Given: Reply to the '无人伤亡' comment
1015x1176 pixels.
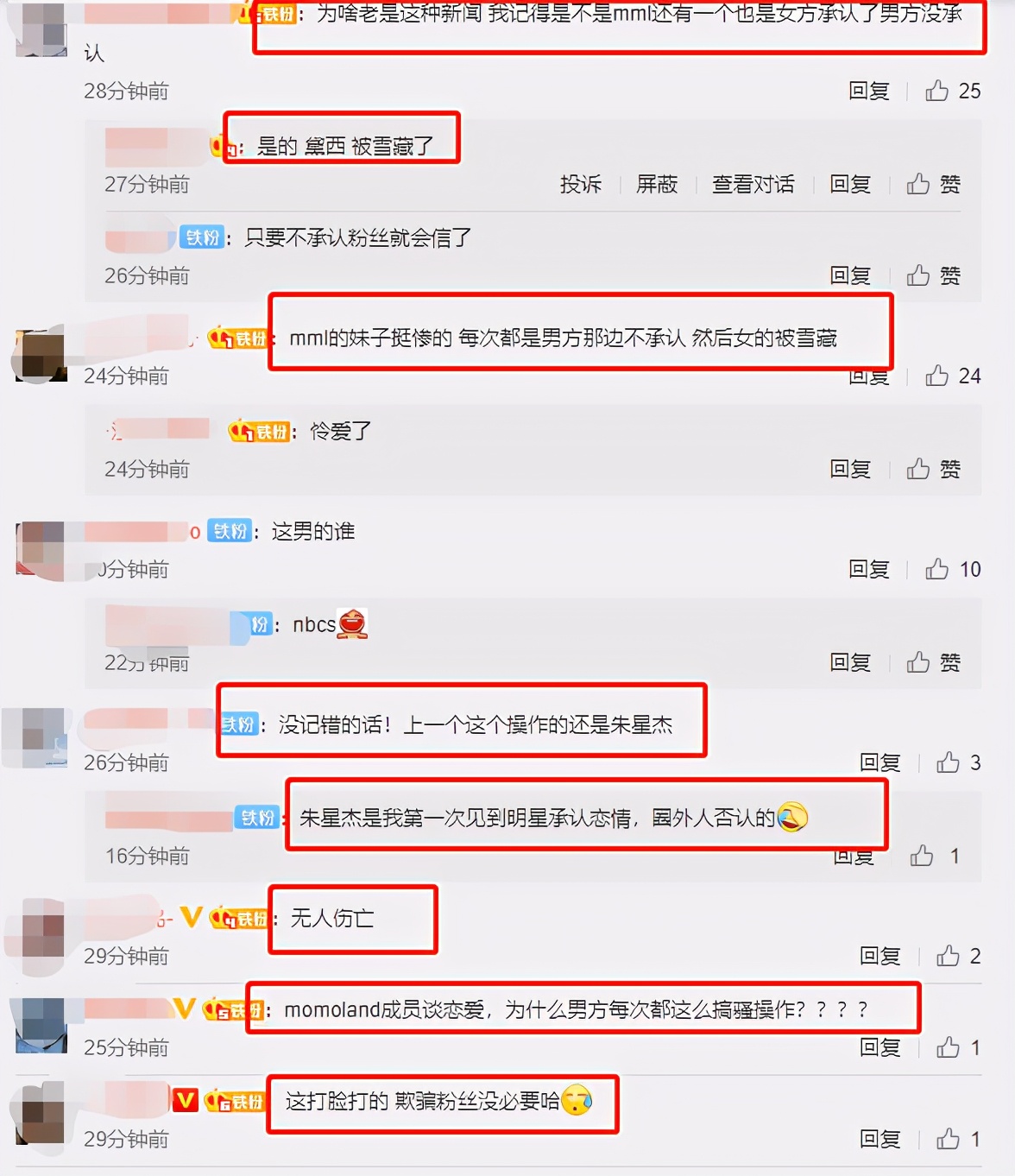Looking at the screenshot, I should click(880, 956).
